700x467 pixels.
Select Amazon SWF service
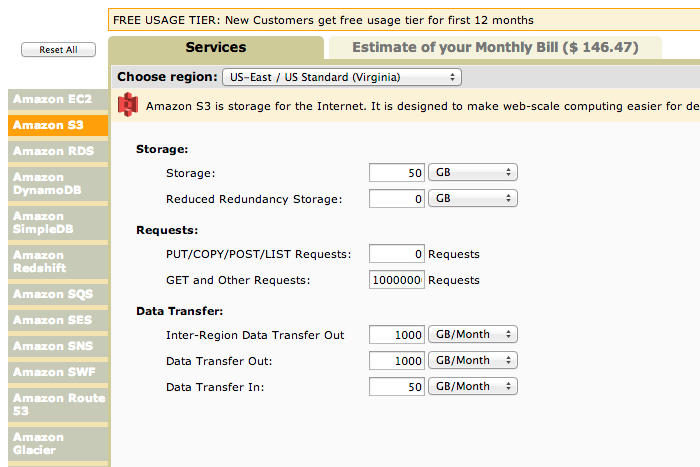[x=58, y=372]
